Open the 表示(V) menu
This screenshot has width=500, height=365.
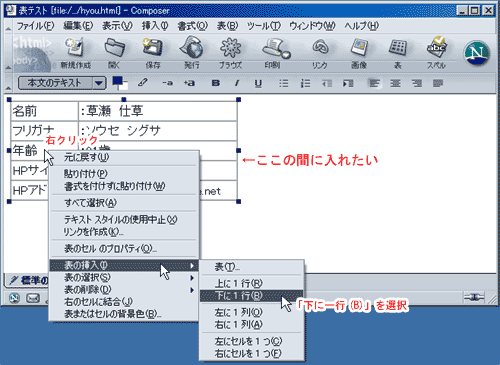117,26
